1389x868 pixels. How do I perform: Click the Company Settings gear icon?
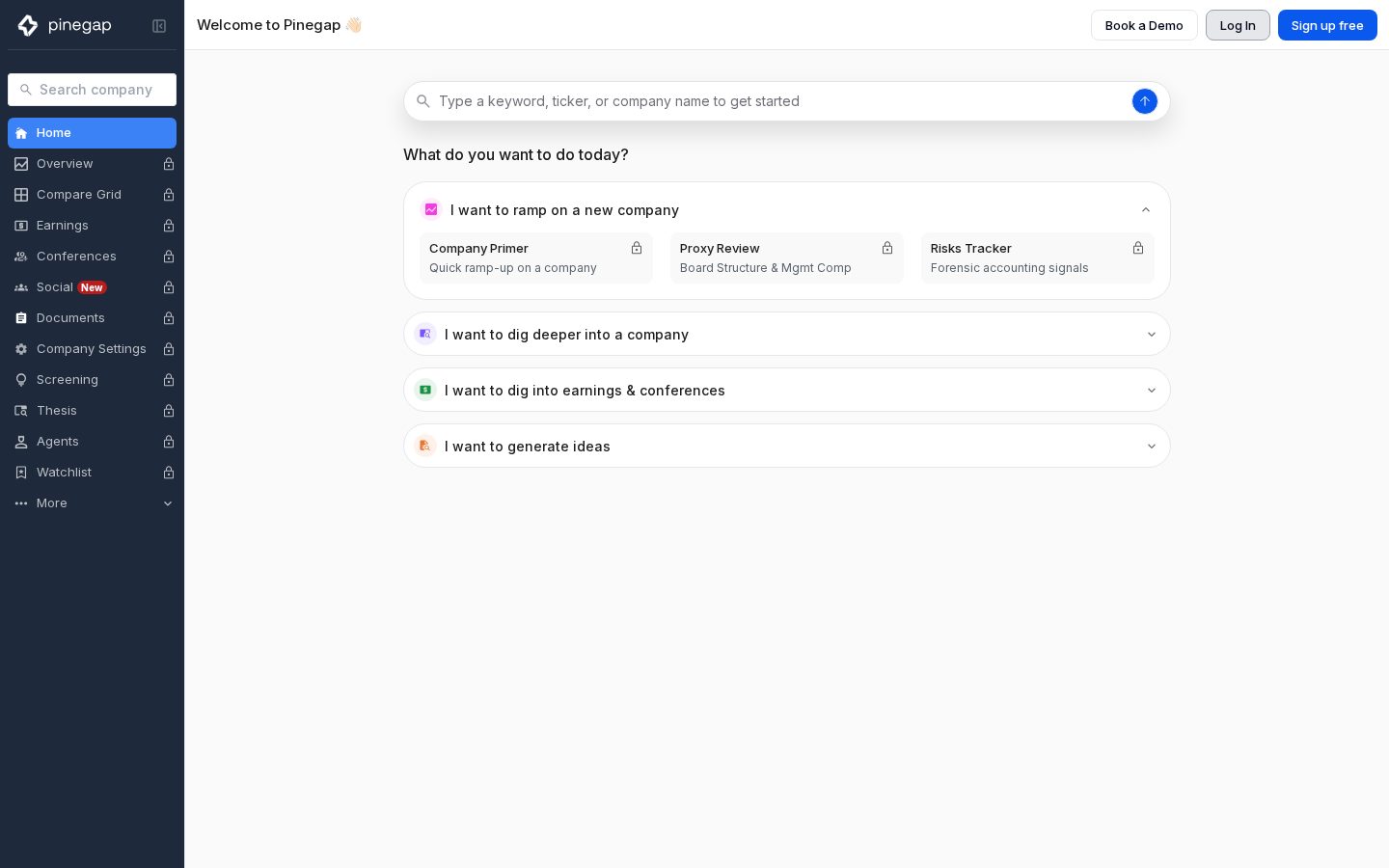click(21, 349)
